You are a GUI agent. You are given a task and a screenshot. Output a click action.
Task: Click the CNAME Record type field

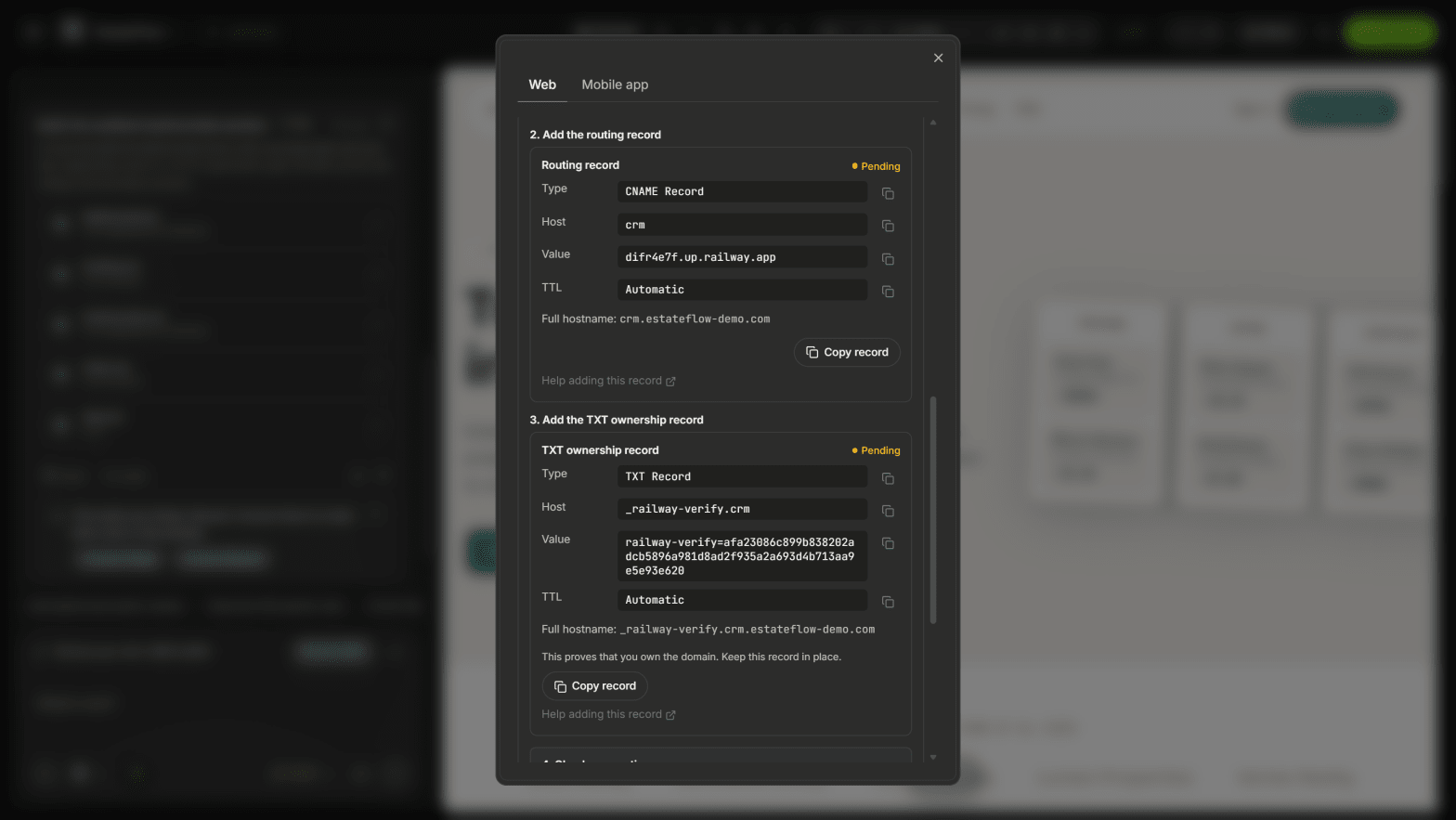pyautogui.click(x=742, y=191)
